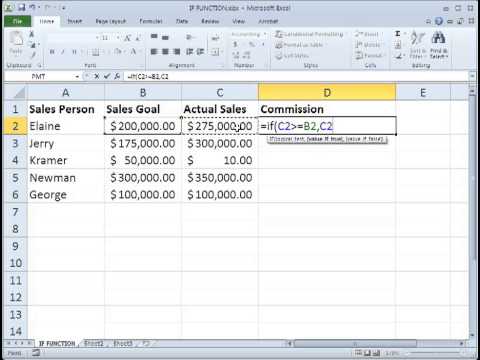Click the horizontal scrollbar thumb

355,343
